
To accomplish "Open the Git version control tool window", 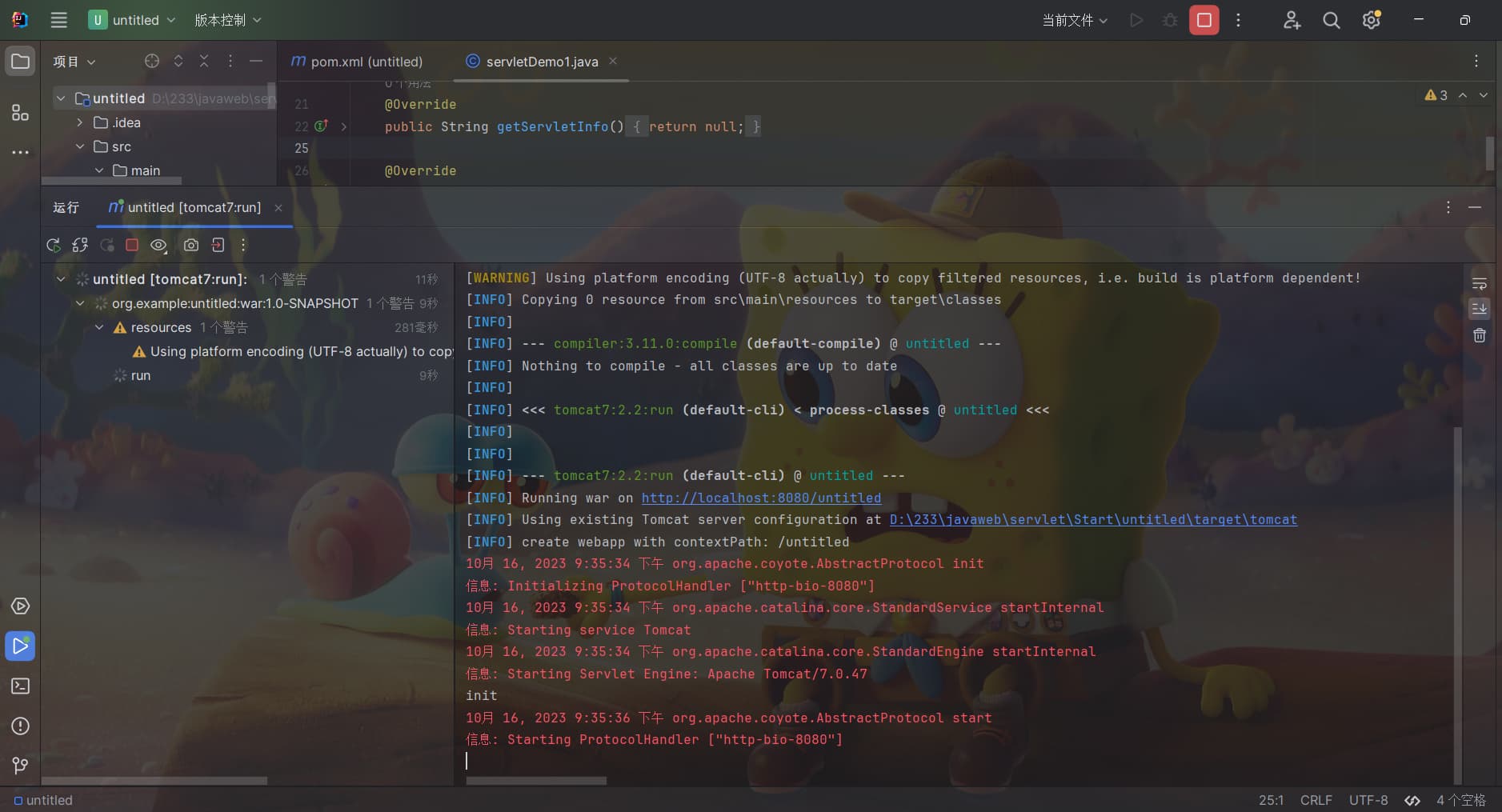I will [x=20, y=766].
